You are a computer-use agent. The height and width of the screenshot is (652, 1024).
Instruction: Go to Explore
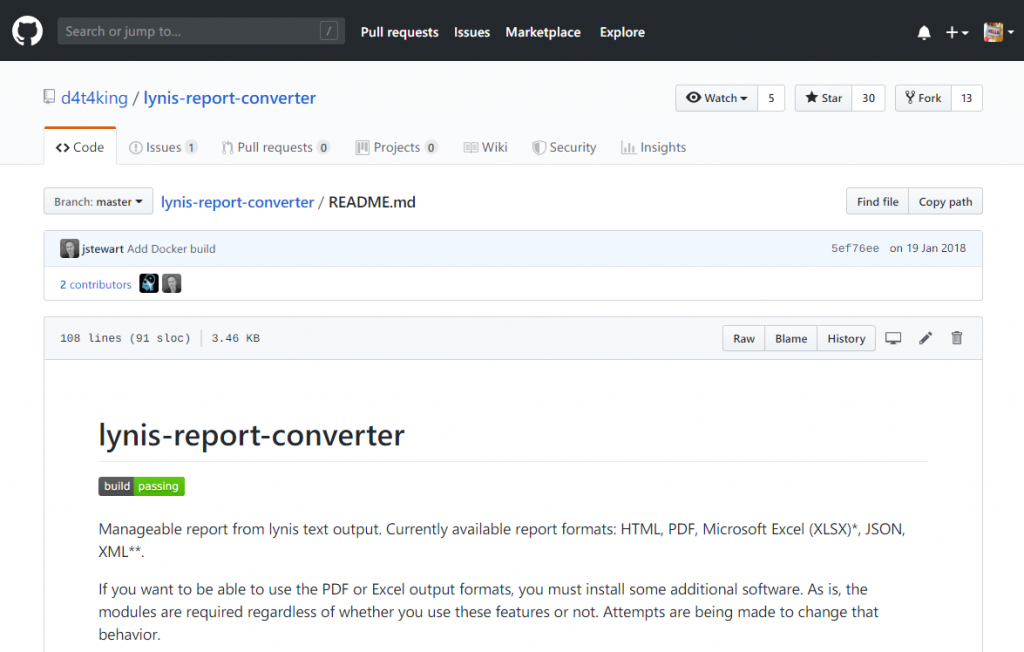click(622, 32)
